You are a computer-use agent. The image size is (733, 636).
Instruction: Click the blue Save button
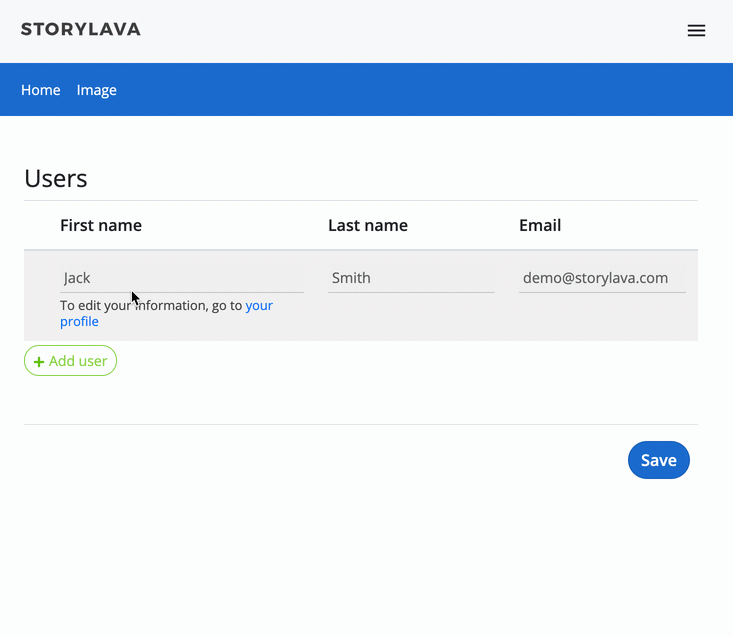[658, 460]
